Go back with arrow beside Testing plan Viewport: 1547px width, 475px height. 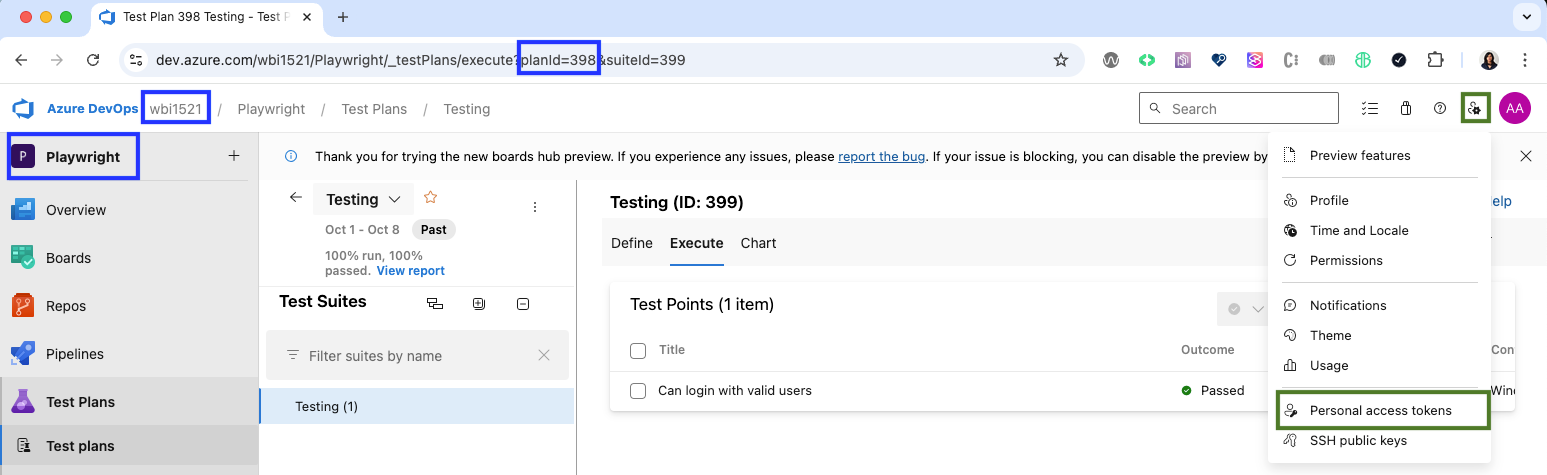tap(296, 198)
